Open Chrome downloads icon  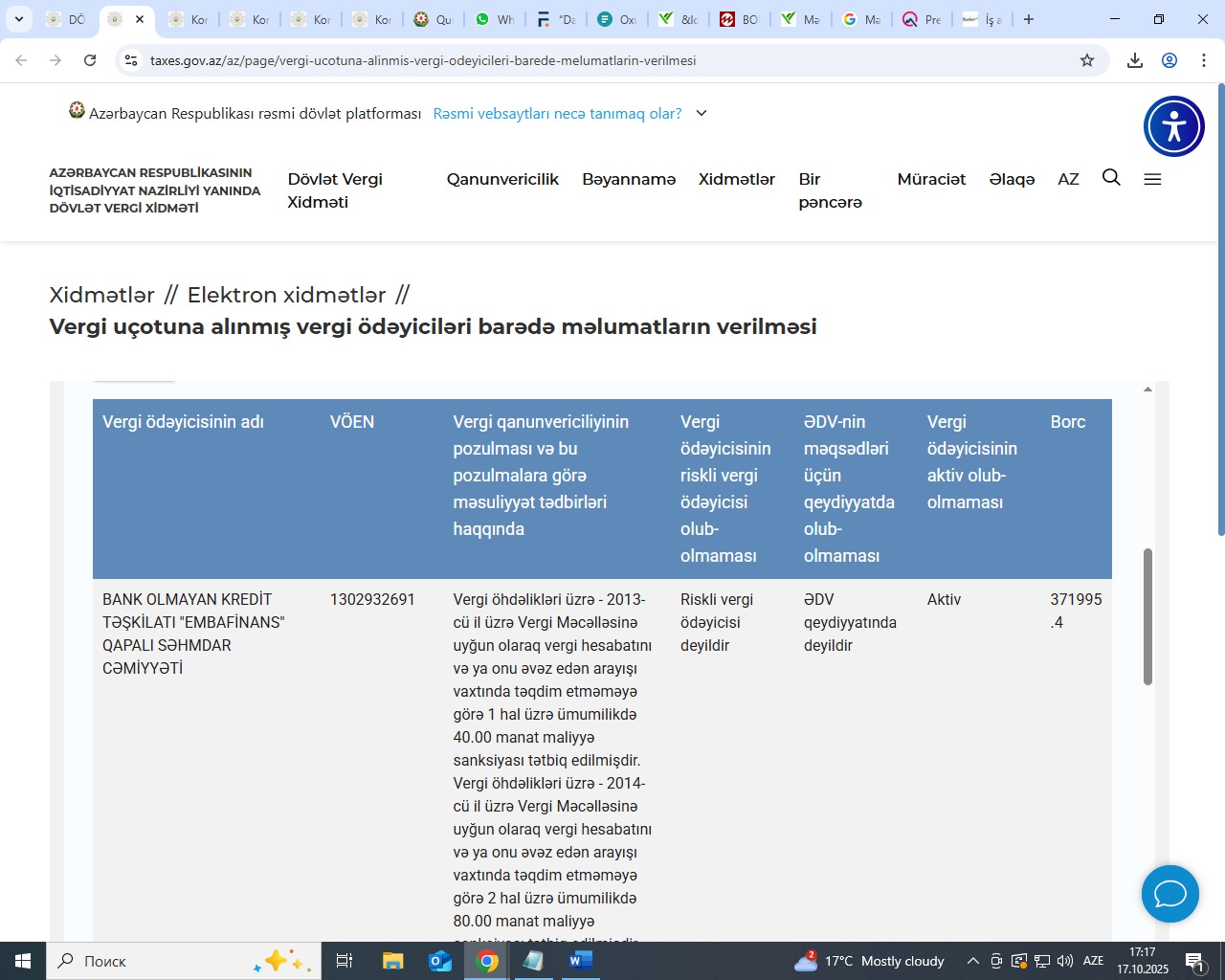coord(1135,60)
